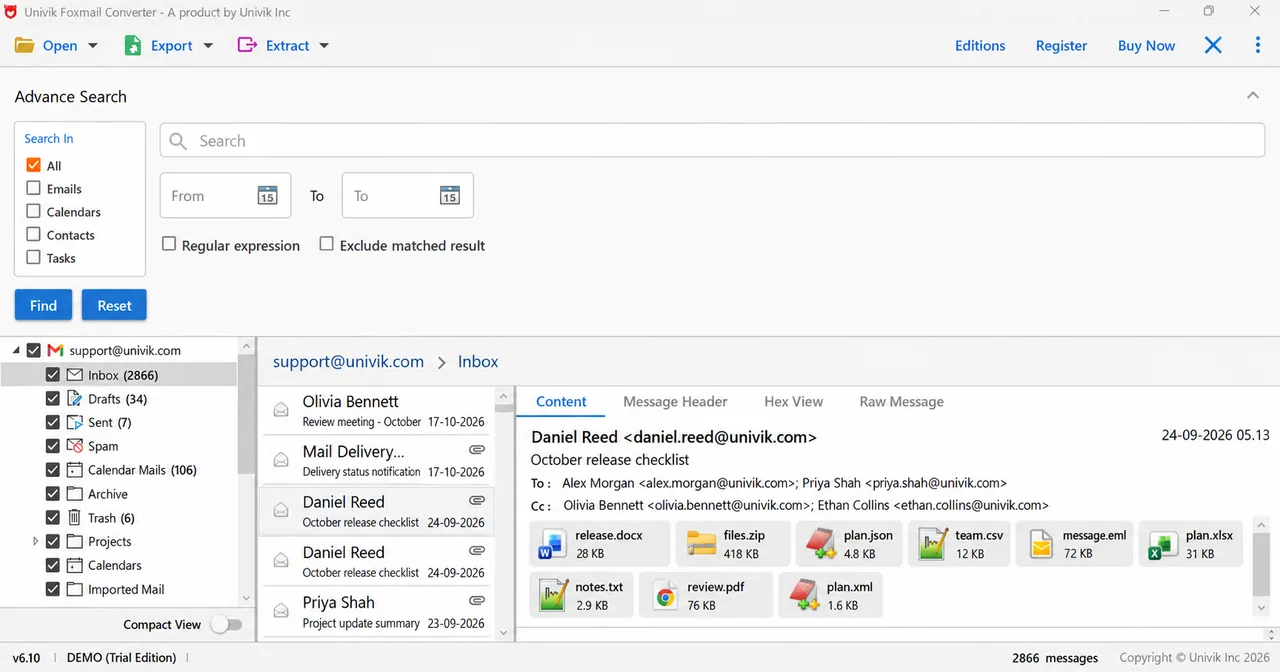Close the opened file with X icon
This screenshot has width=1280, height=672.
(1213, 45)
